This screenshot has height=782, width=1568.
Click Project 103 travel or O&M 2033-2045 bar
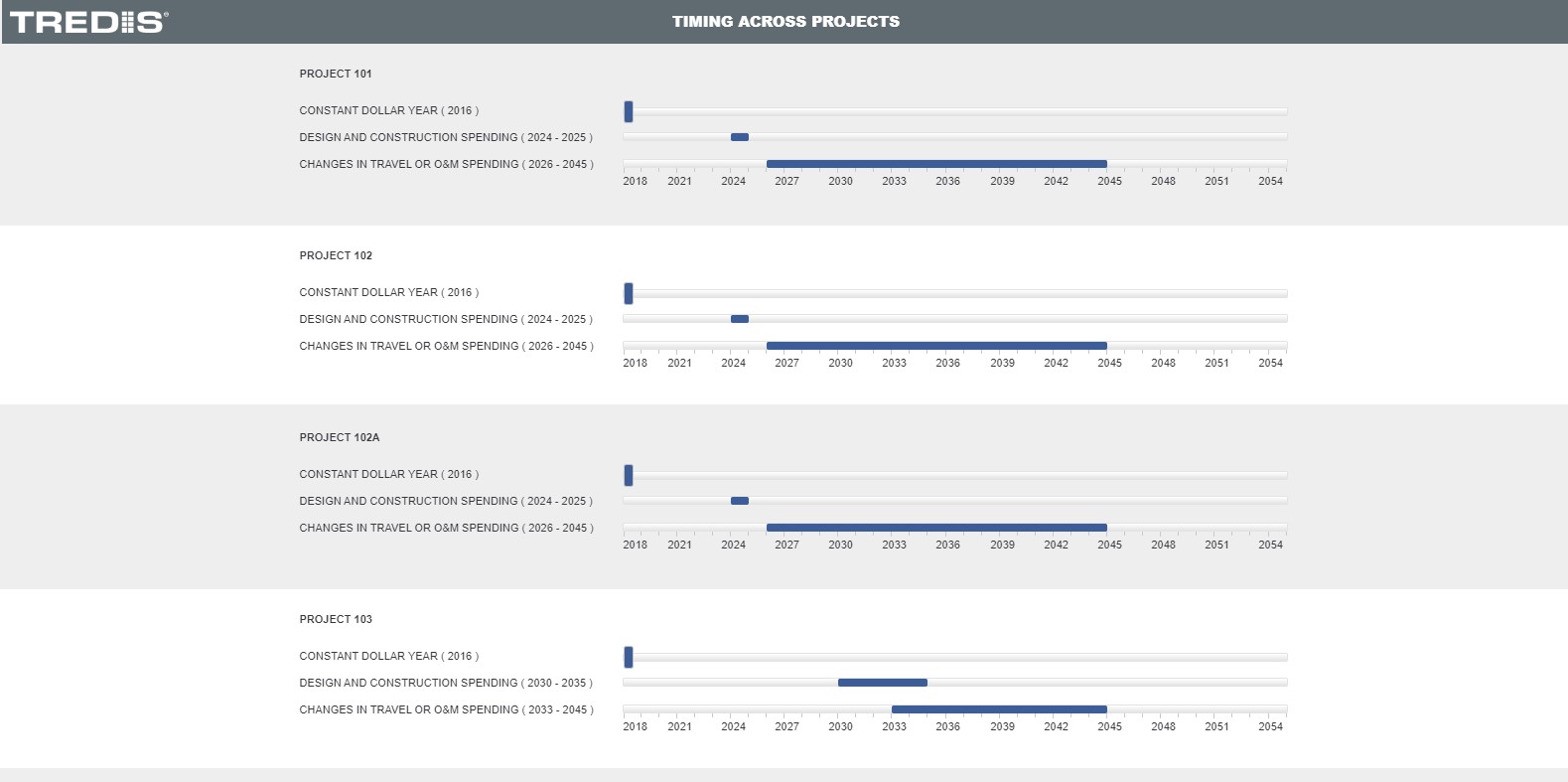(999, 709)
